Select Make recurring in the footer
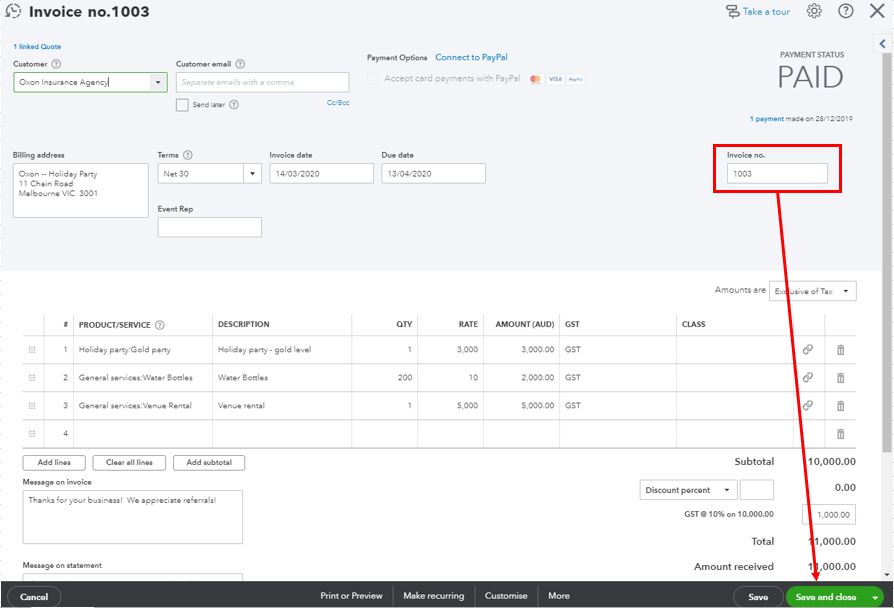 pos(433,596)
